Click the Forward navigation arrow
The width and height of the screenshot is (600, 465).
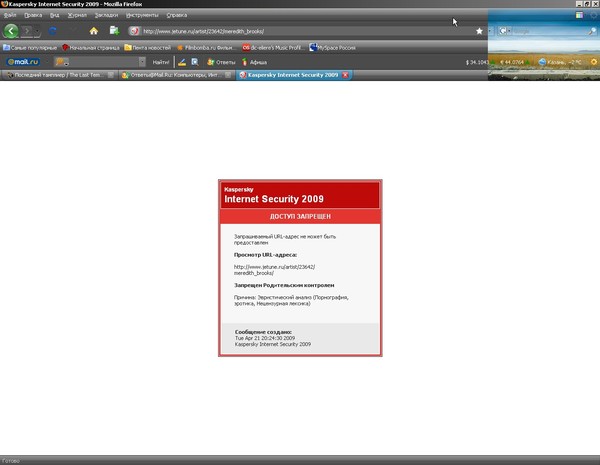[x=27, y=31]
